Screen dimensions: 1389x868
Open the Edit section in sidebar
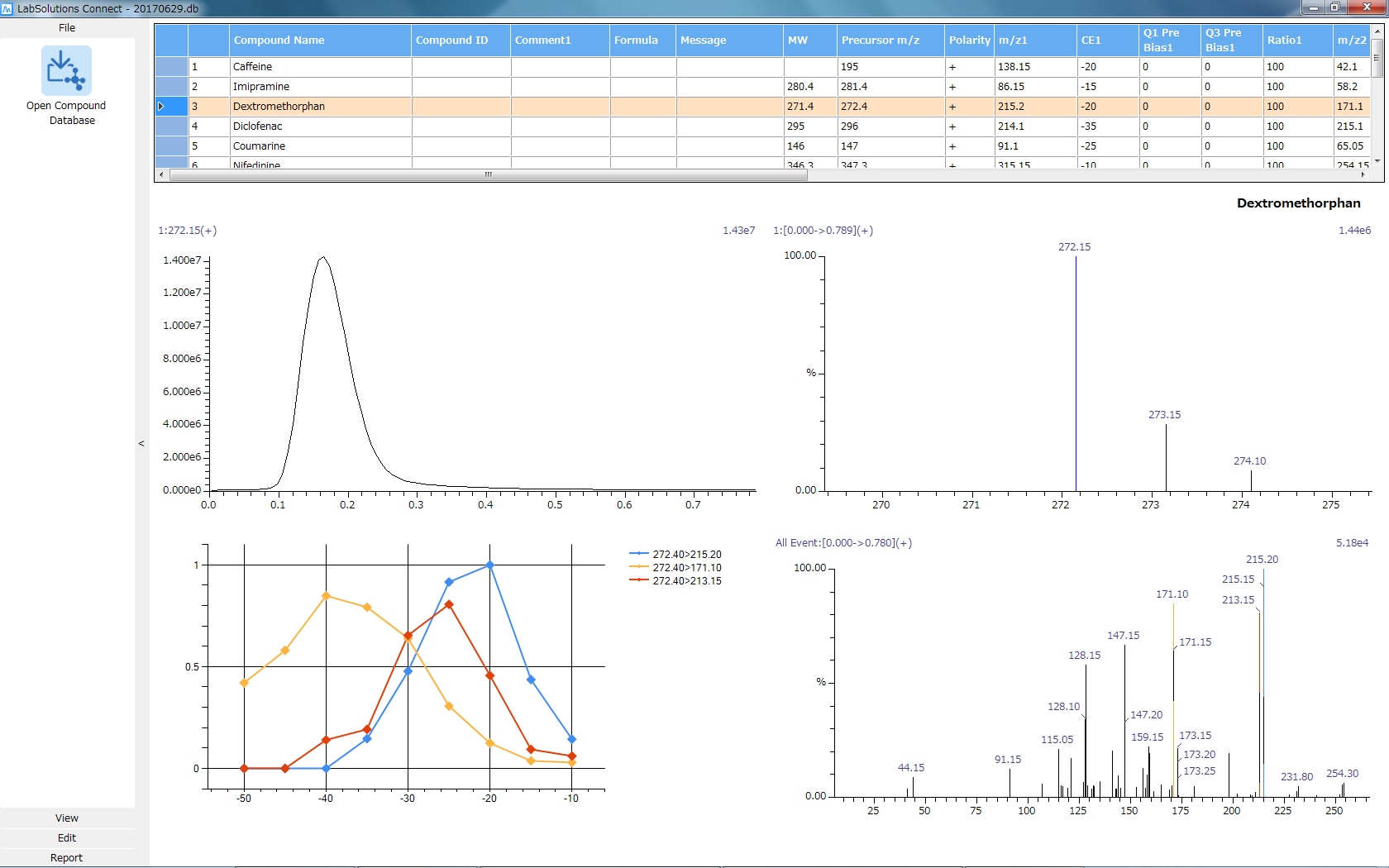click(67, 837)
